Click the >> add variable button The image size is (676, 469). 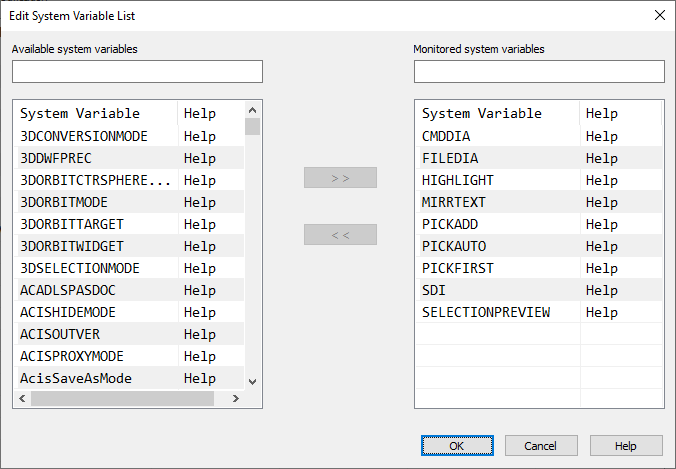pyautogui.click(x=340, y=178)
